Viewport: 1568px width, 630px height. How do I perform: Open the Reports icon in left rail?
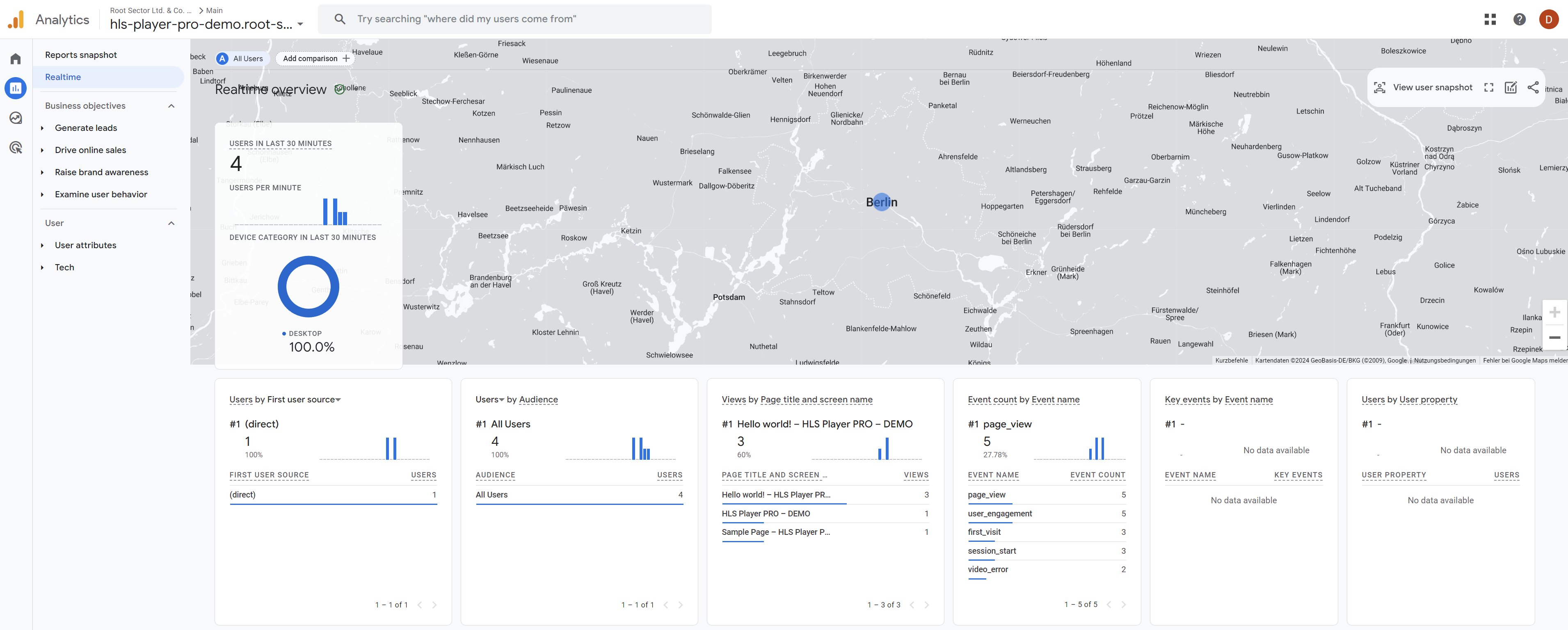[16, 88]
